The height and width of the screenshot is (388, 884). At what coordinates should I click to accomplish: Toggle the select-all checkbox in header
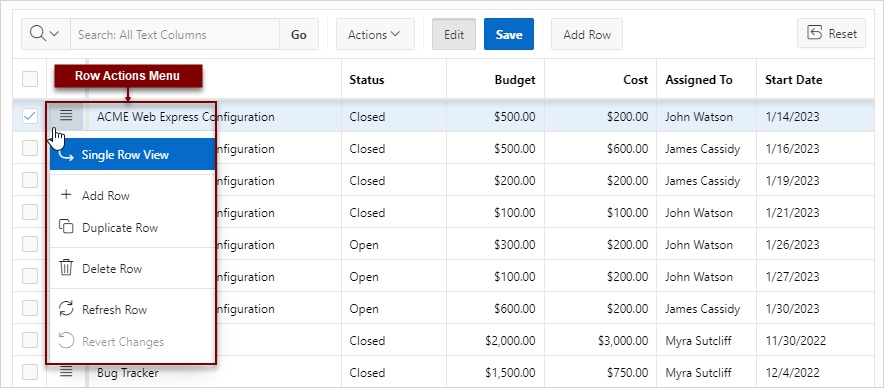pos(29,79)
